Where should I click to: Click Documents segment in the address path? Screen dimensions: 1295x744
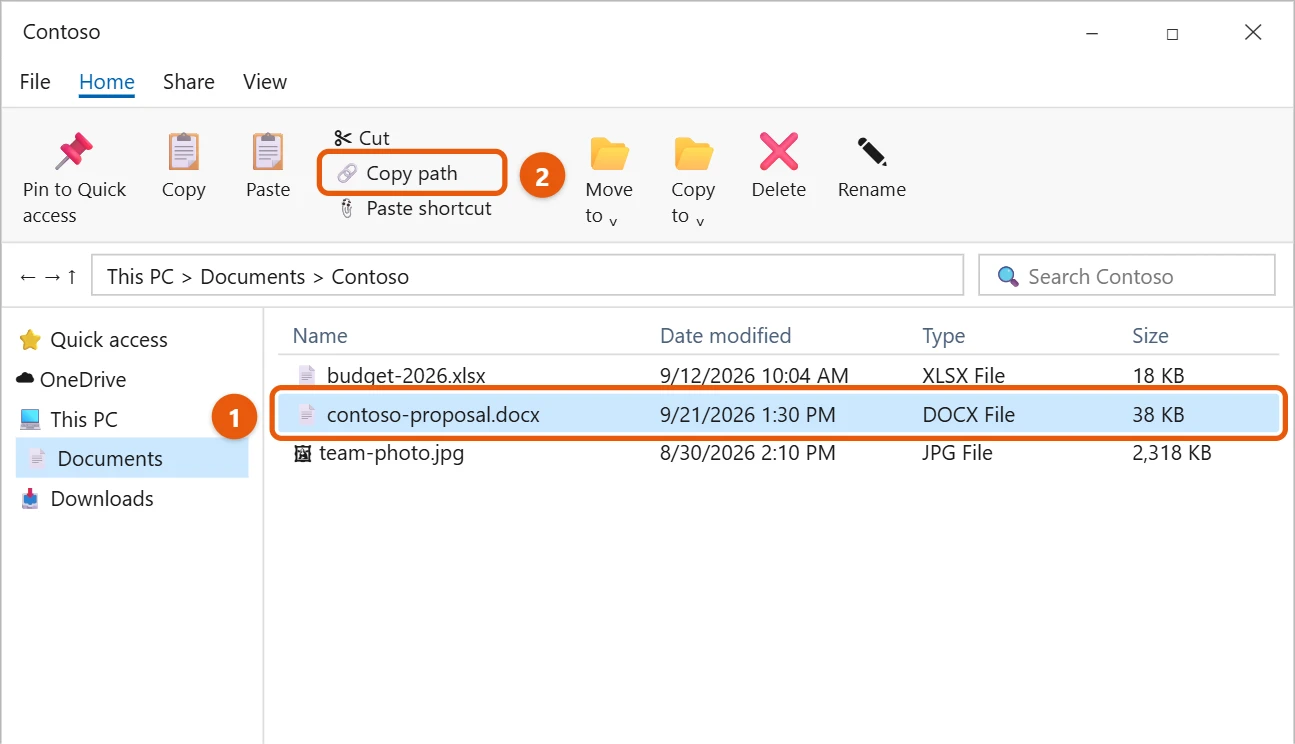253,277
